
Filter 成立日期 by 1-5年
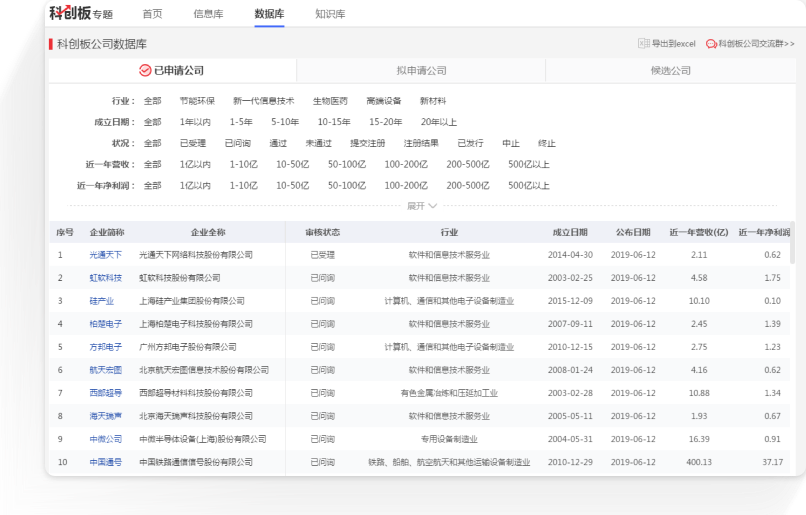tap(241, 122)
